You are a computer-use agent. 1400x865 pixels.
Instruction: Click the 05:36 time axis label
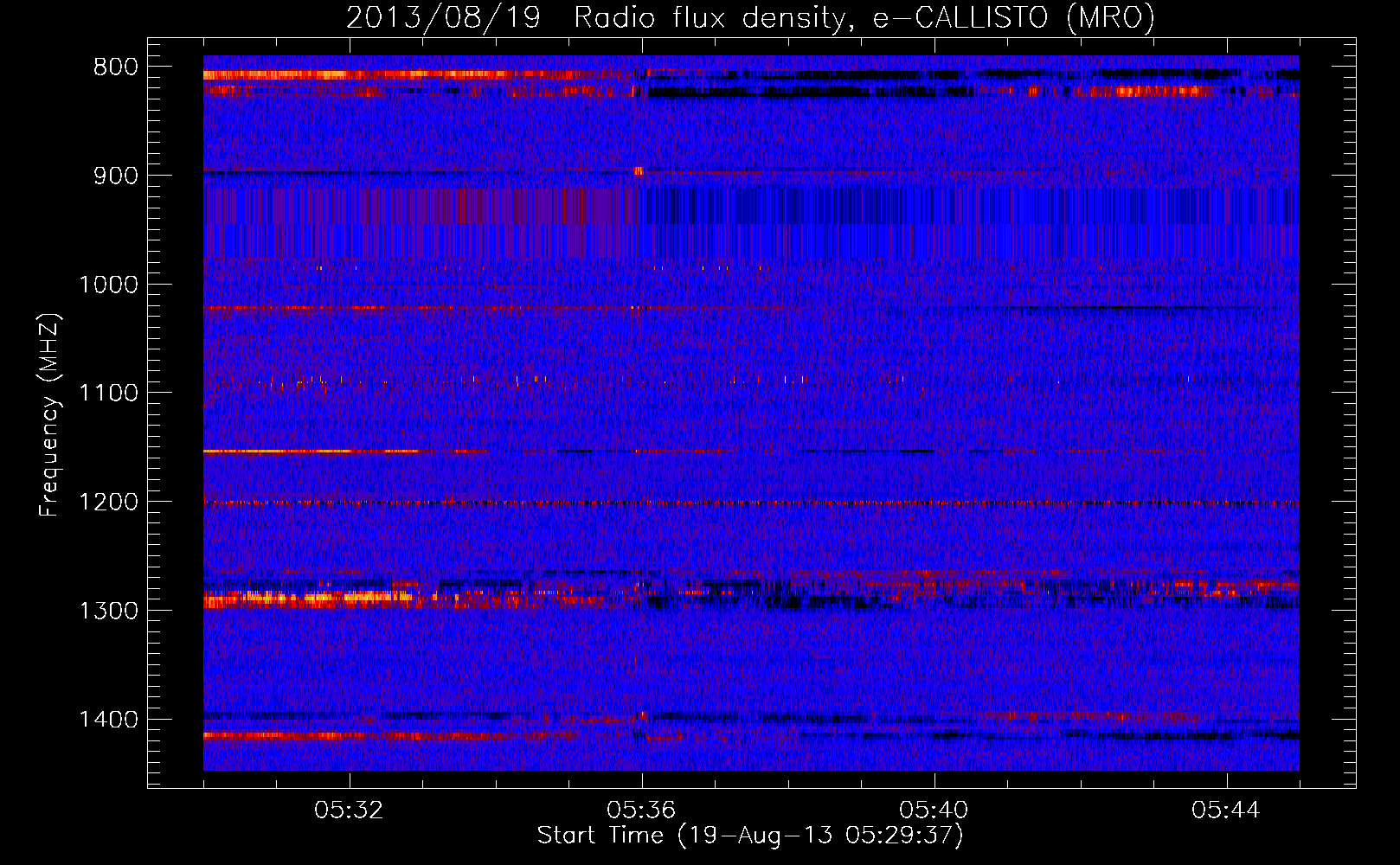(x=642, y=811)
